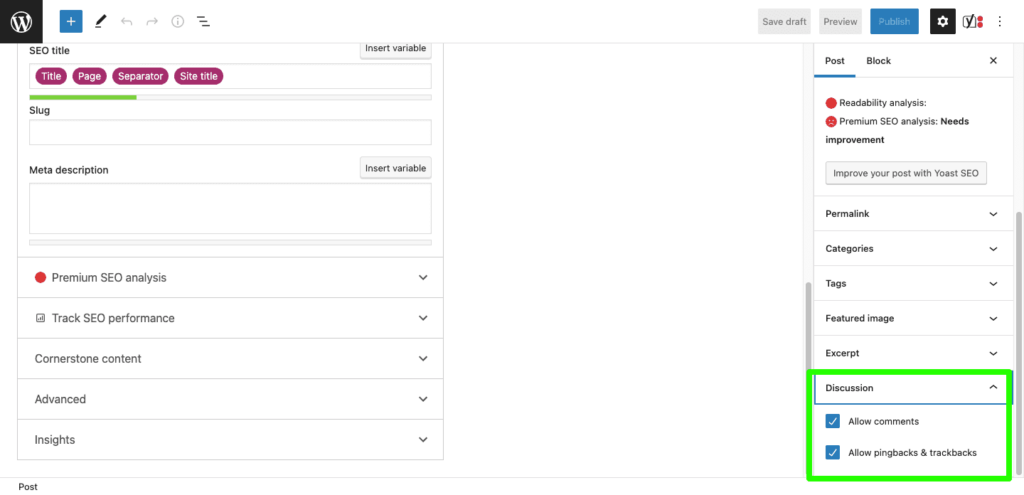
Task: Close the settings sidebar with X
Action: click(993, 61)
